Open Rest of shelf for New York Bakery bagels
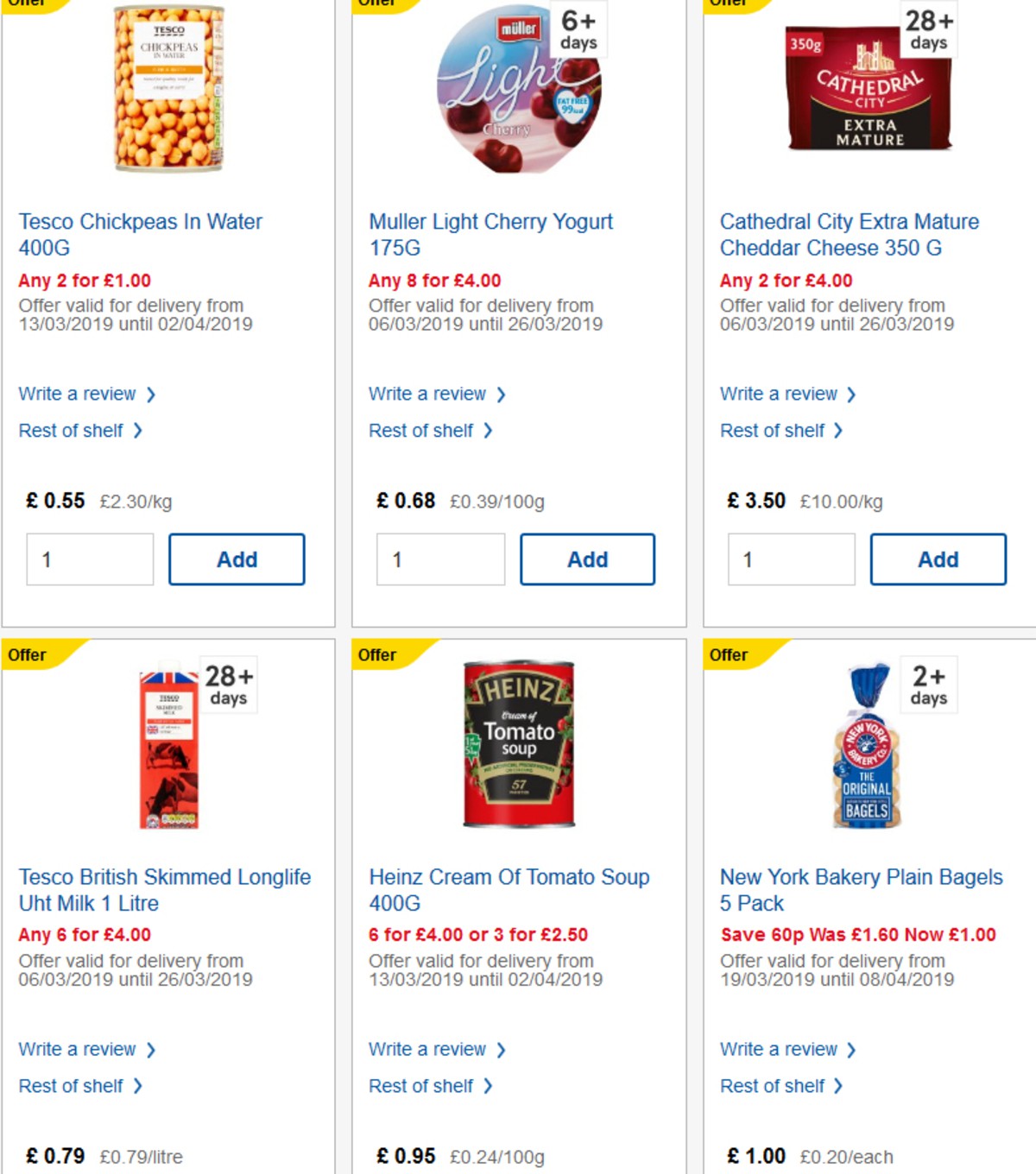This screenshot has width=1036, height=1174. (774, 1086)
